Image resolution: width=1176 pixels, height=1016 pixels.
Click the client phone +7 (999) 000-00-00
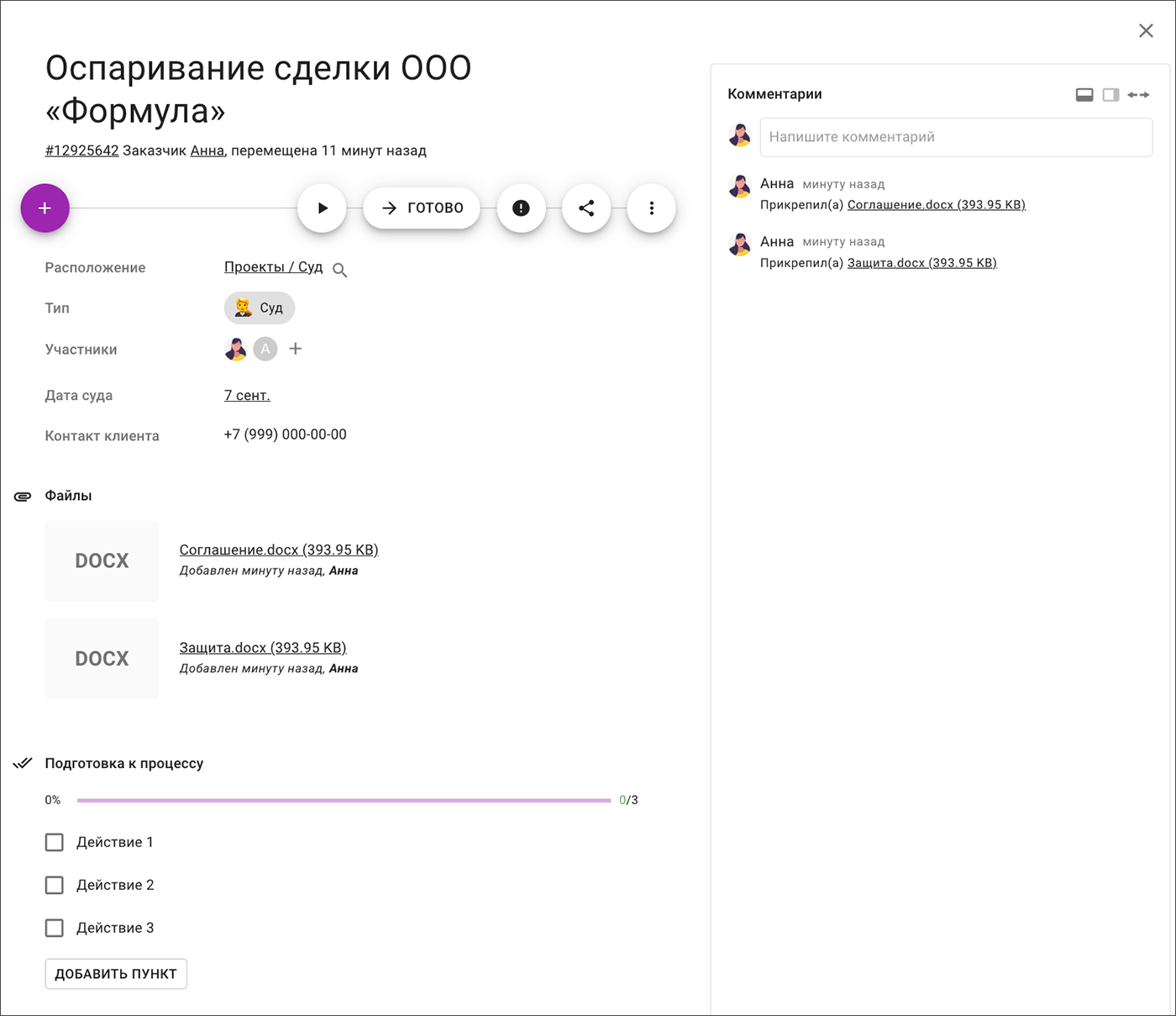(285, 434)
